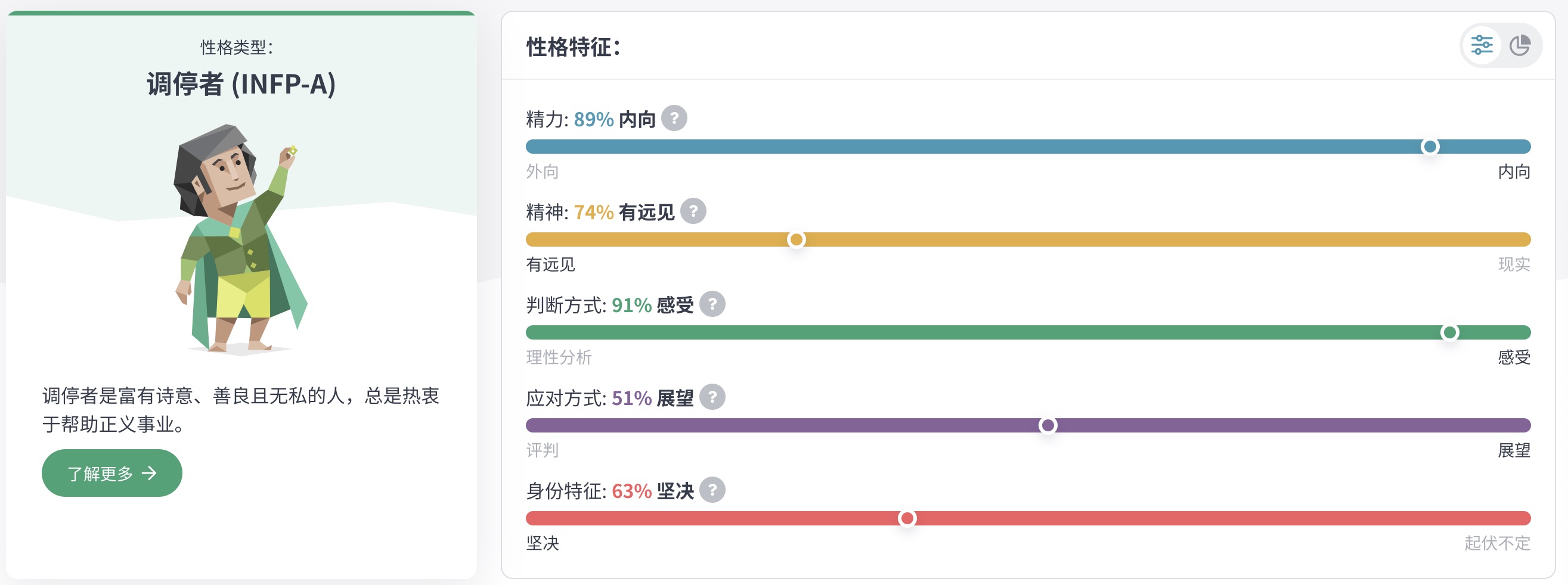Open help icon next to 51% 展望
Image resolution: width=1568 pixels, height=585 pixels.
coord(712,397)
